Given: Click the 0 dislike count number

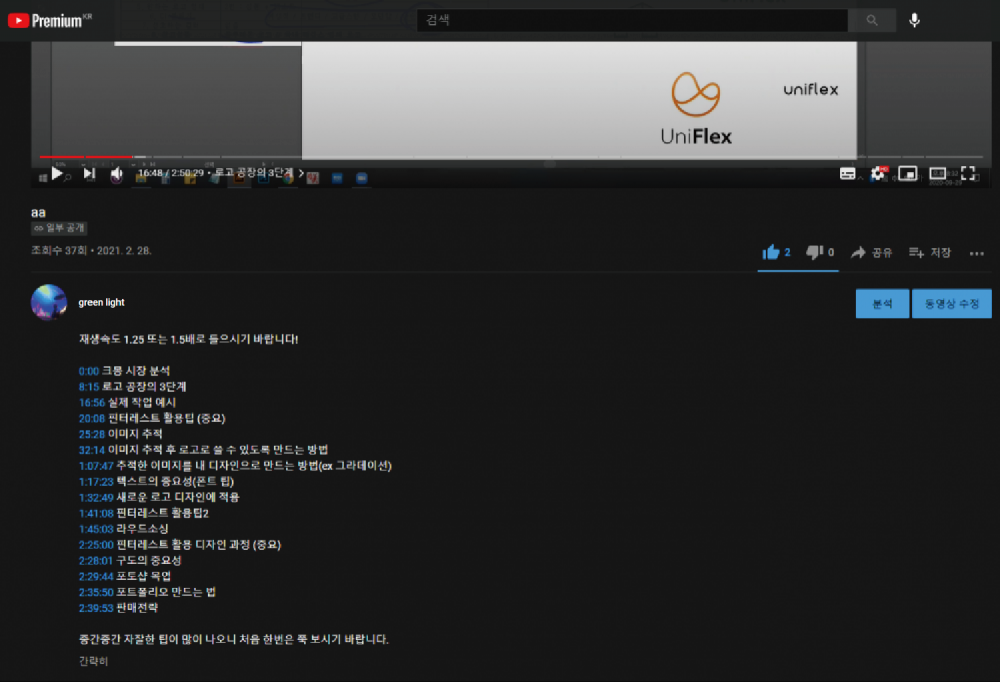Looking at the screenshot, I should (x=831, y=253).
